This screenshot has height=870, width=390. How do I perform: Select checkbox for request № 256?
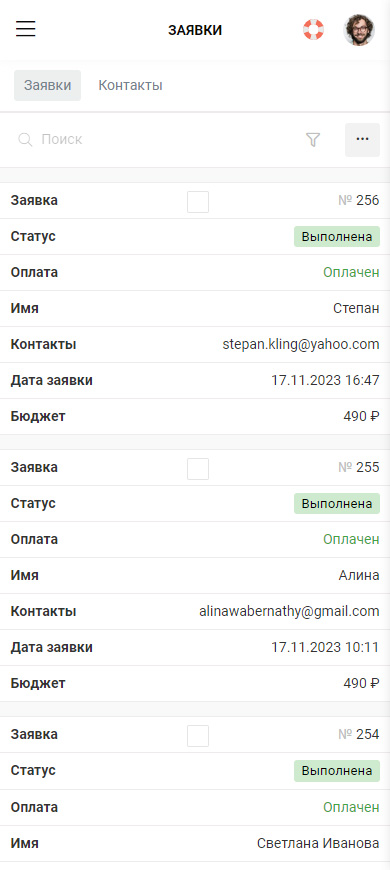[x=198, y=202]
